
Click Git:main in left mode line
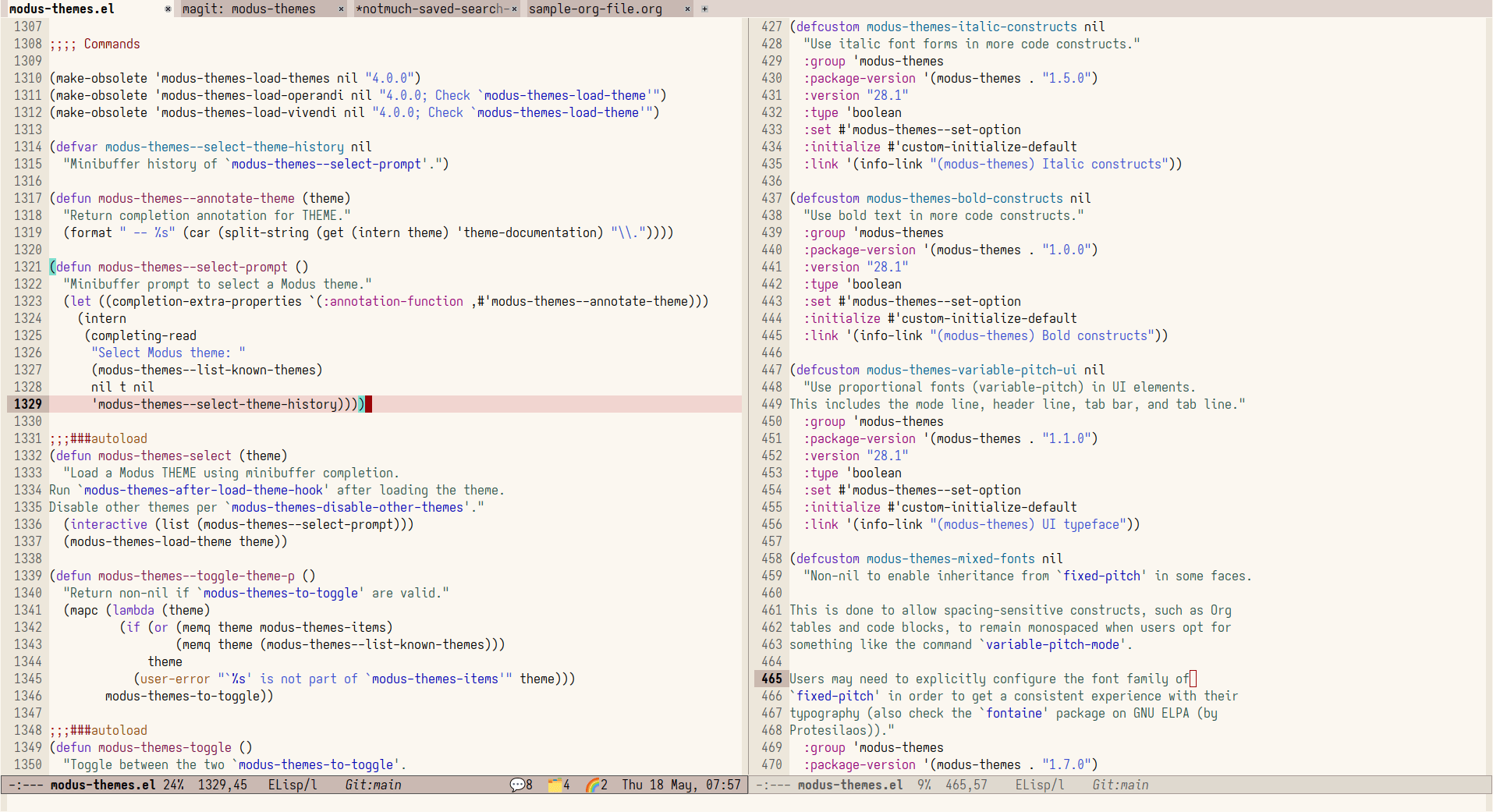tap(373, 785)
